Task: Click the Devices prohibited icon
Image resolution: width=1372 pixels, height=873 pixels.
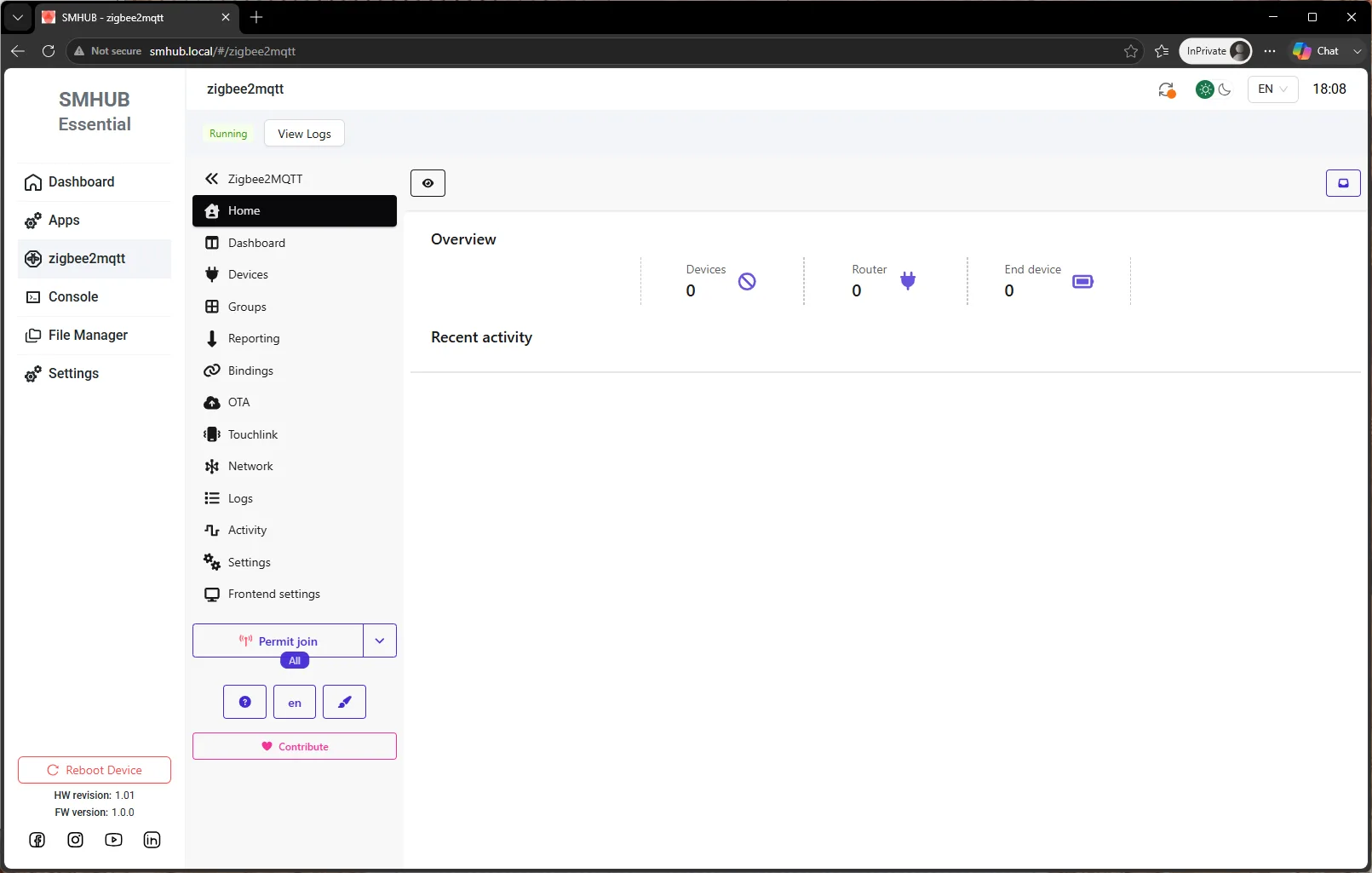Action: (x=747, y=281)
